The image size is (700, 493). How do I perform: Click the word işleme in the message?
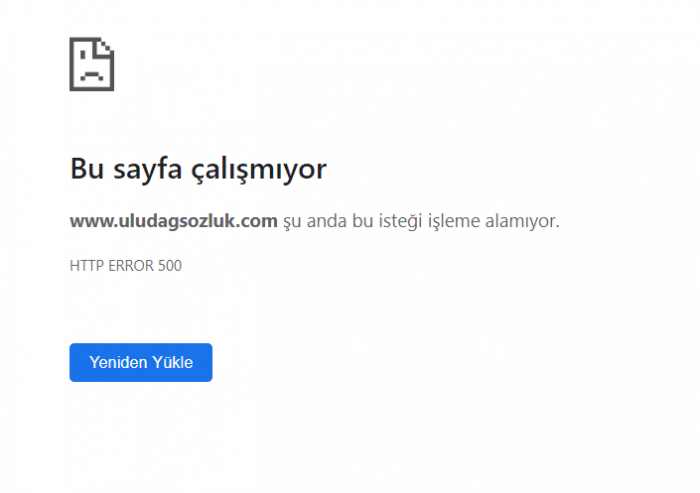454,221
